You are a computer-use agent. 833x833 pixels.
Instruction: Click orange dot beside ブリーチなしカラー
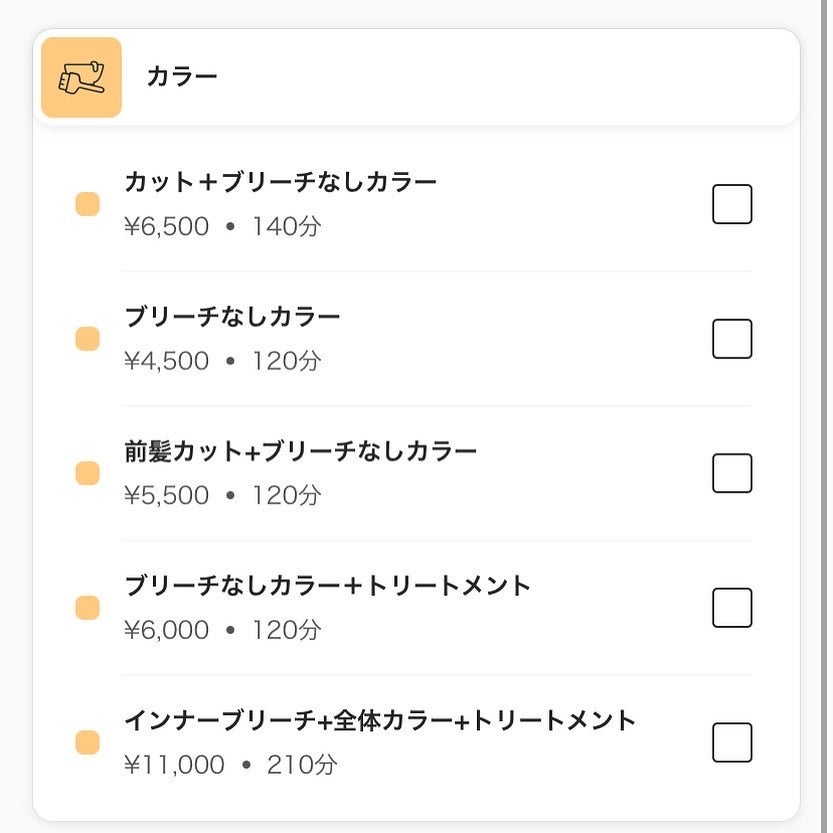coord(88,339)
